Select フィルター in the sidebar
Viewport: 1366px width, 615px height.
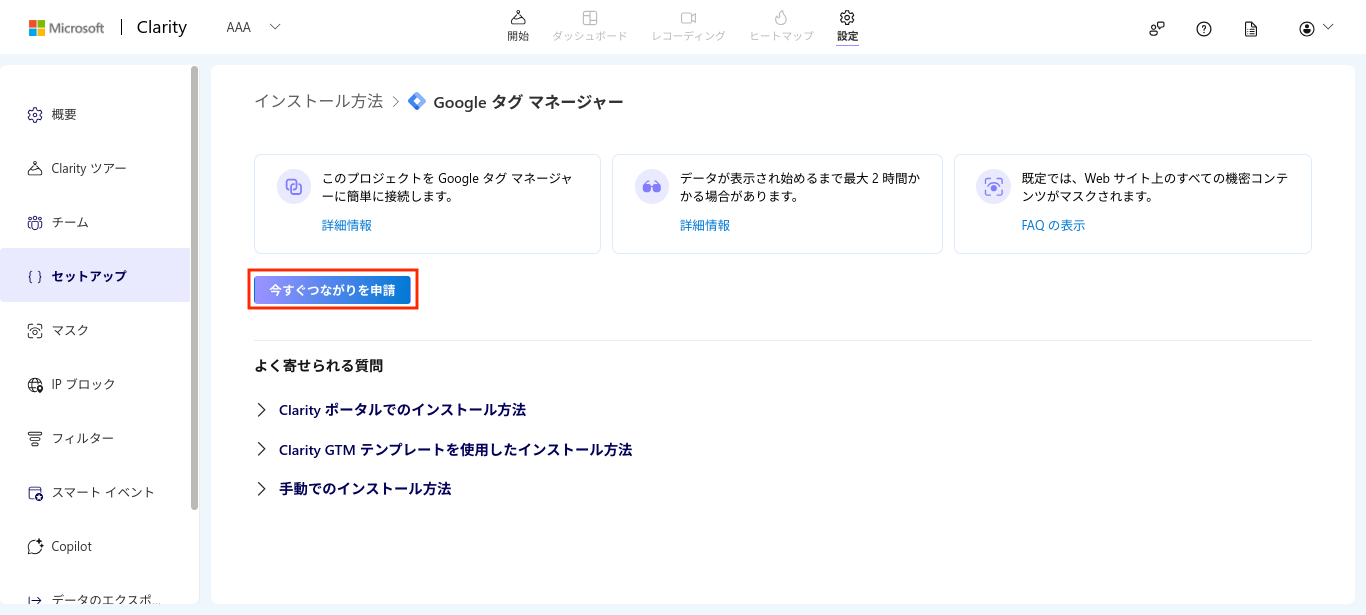95,438
